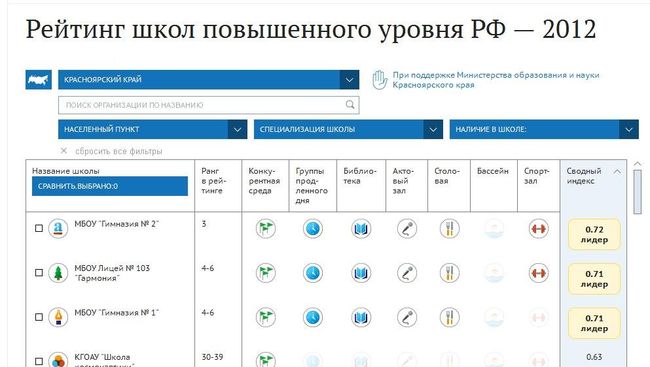
Task: Click the table vertical scrollbar thumb
Action: (x=638, y=192)
